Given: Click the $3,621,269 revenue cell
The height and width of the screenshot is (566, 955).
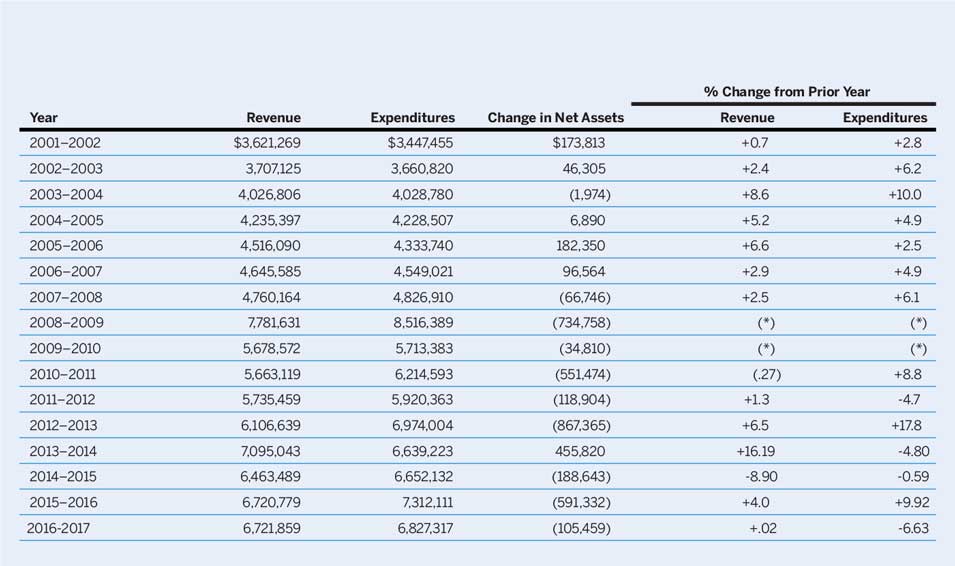Looking at the screenshot, I should [266, 143].
